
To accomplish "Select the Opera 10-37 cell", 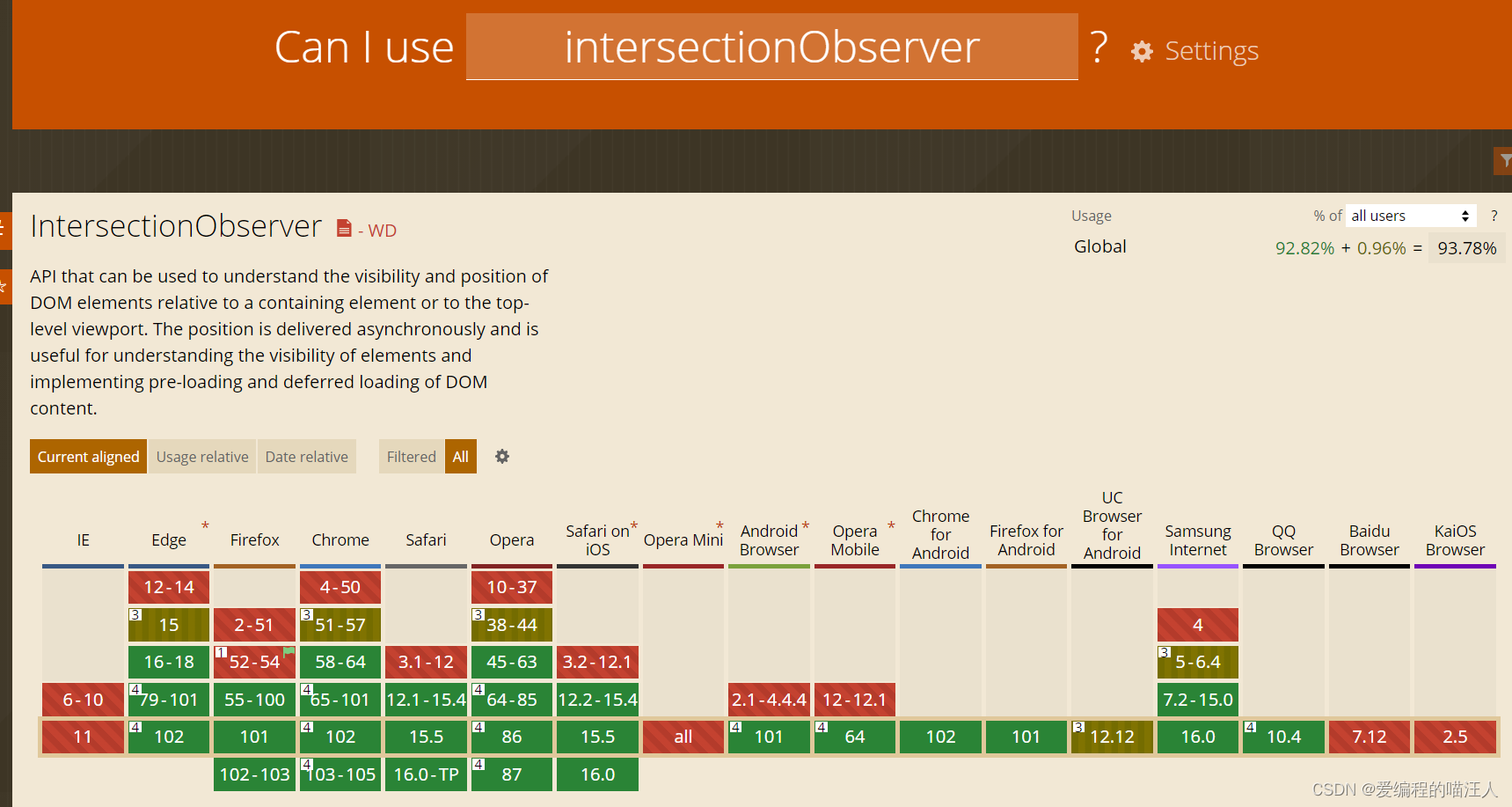I will (x=512, y=587).
